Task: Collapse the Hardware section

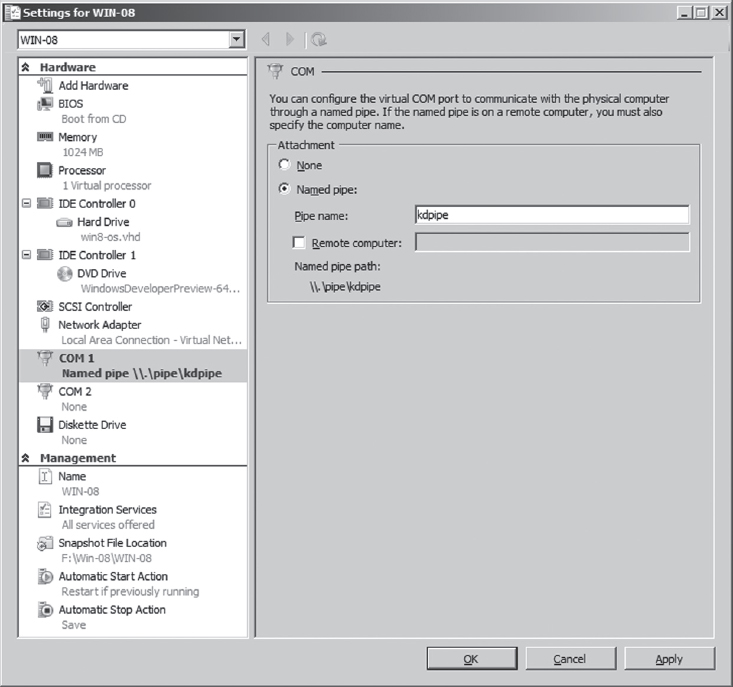Action: pyautogui.click(x=26, y=67)
